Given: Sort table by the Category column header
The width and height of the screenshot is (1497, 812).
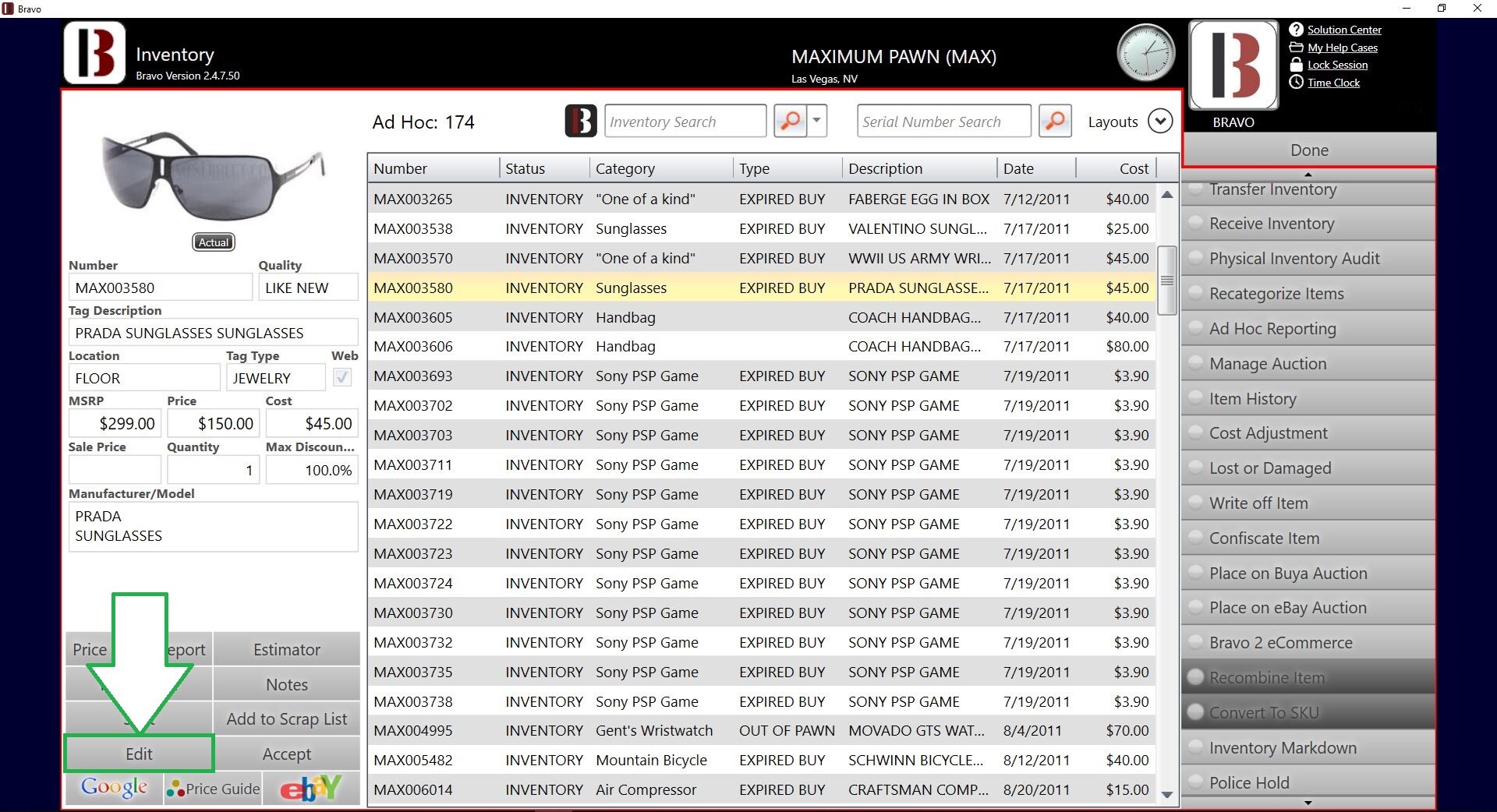Looking at the screenshot, I should [661, 168].
